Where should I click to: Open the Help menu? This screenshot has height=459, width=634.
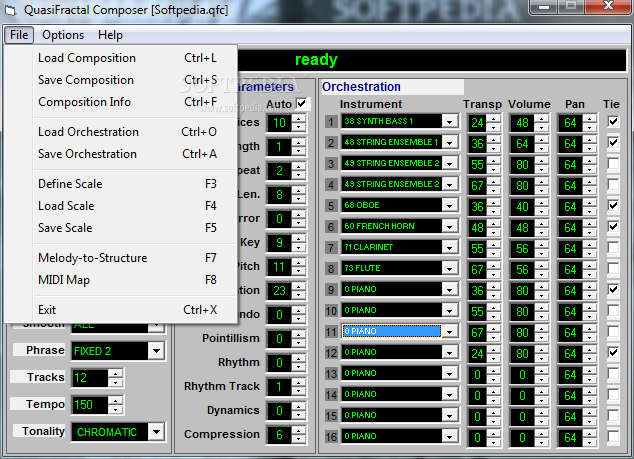pos(110,35)
